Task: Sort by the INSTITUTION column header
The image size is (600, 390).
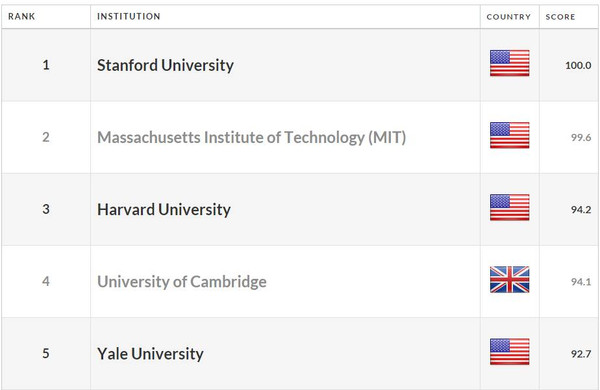Action: (129, 16)
